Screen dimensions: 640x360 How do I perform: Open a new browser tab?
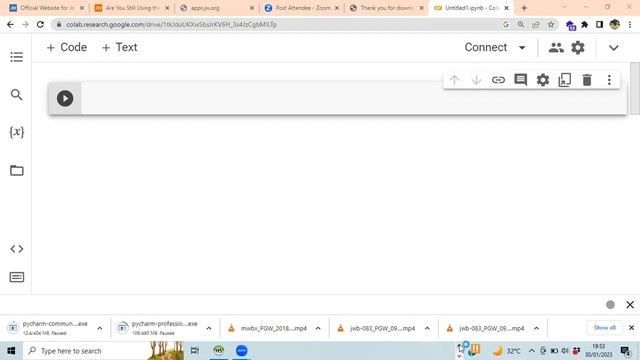pyautogui.click(x=524, y=8)
